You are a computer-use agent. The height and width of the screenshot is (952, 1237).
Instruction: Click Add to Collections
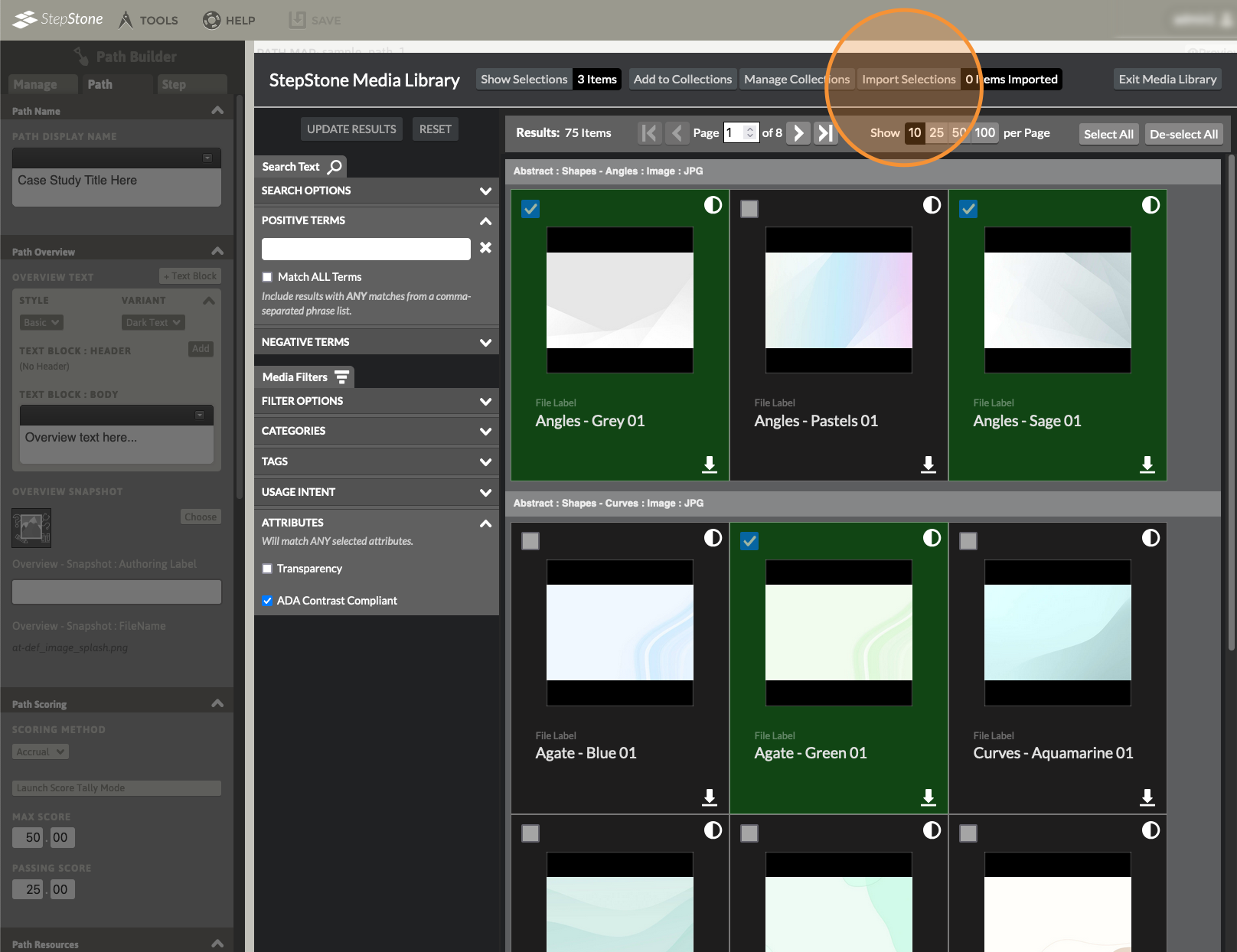coord(683,80)
